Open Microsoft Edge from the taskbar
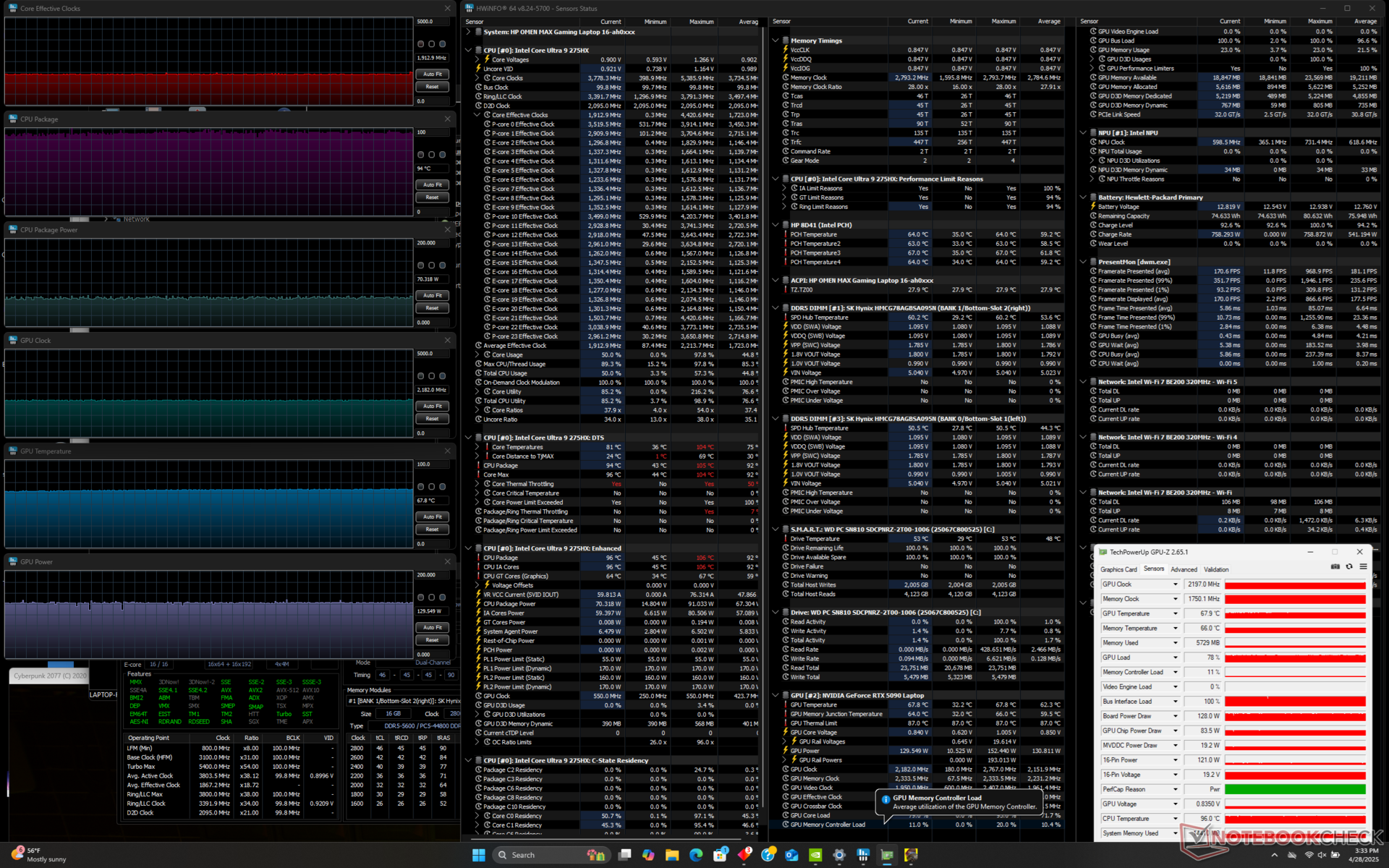1389x868 pixels. pyautogui.click(x=696, y=855)
